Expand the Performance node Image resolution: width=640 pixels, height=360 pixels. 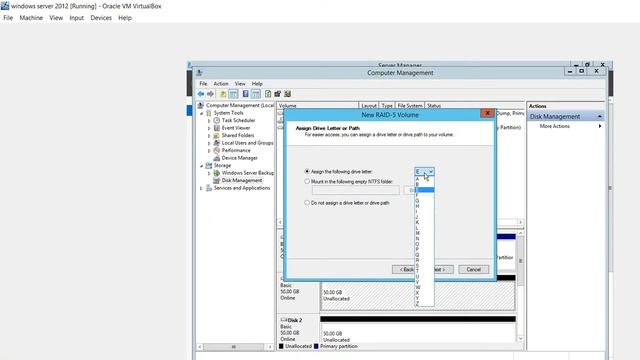pos(209,151)
